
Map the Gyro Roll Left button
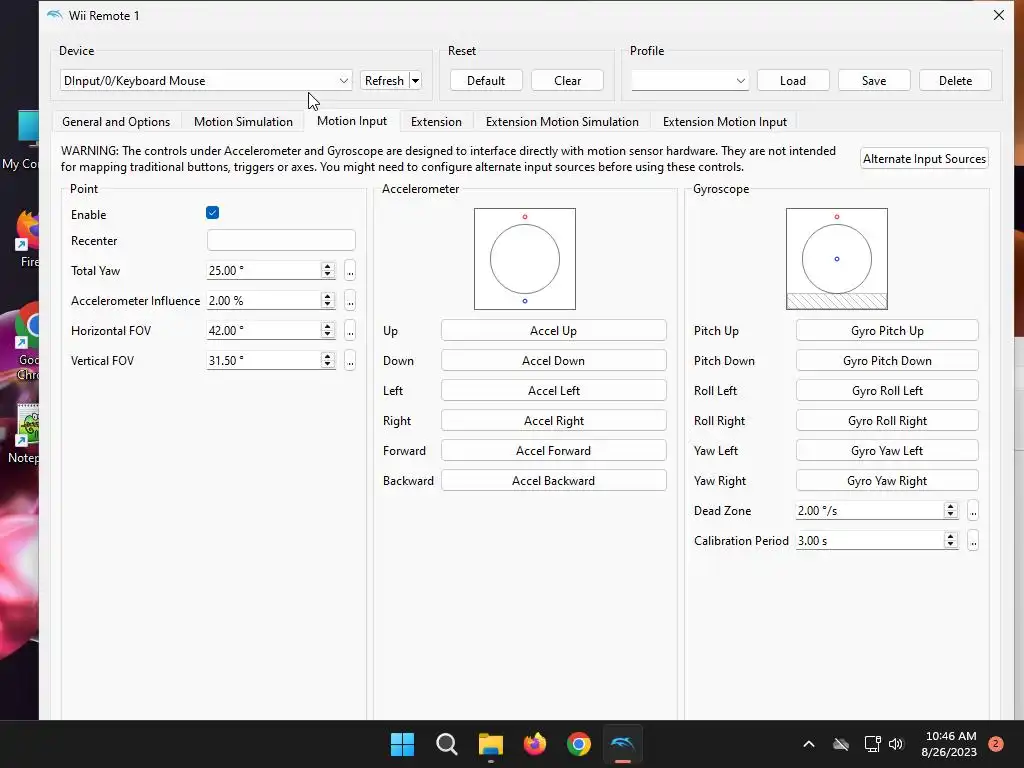point(887,391)
